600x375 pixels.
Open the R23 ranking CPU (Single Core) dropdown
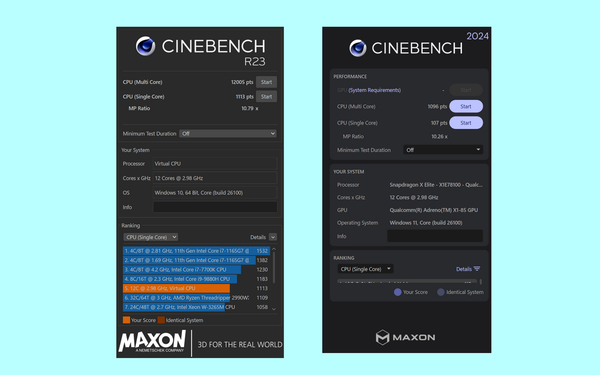click(x=150, y=237)
